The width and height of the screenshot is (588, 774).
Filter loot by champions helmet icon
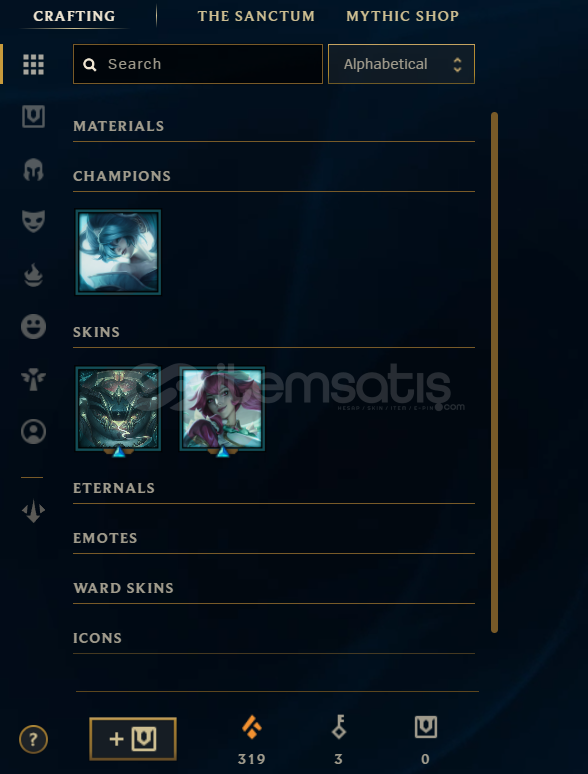pyautogui.click(x=34, y=170)
